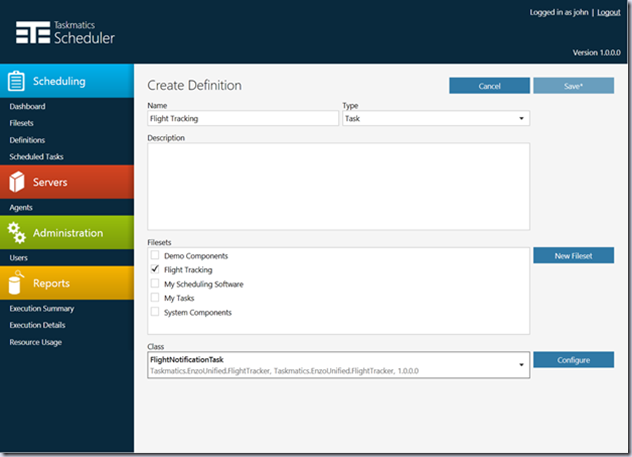Expand the Class dropdown arrow
The width and height of the screenshot is (632, 457).
click(521, 365)
